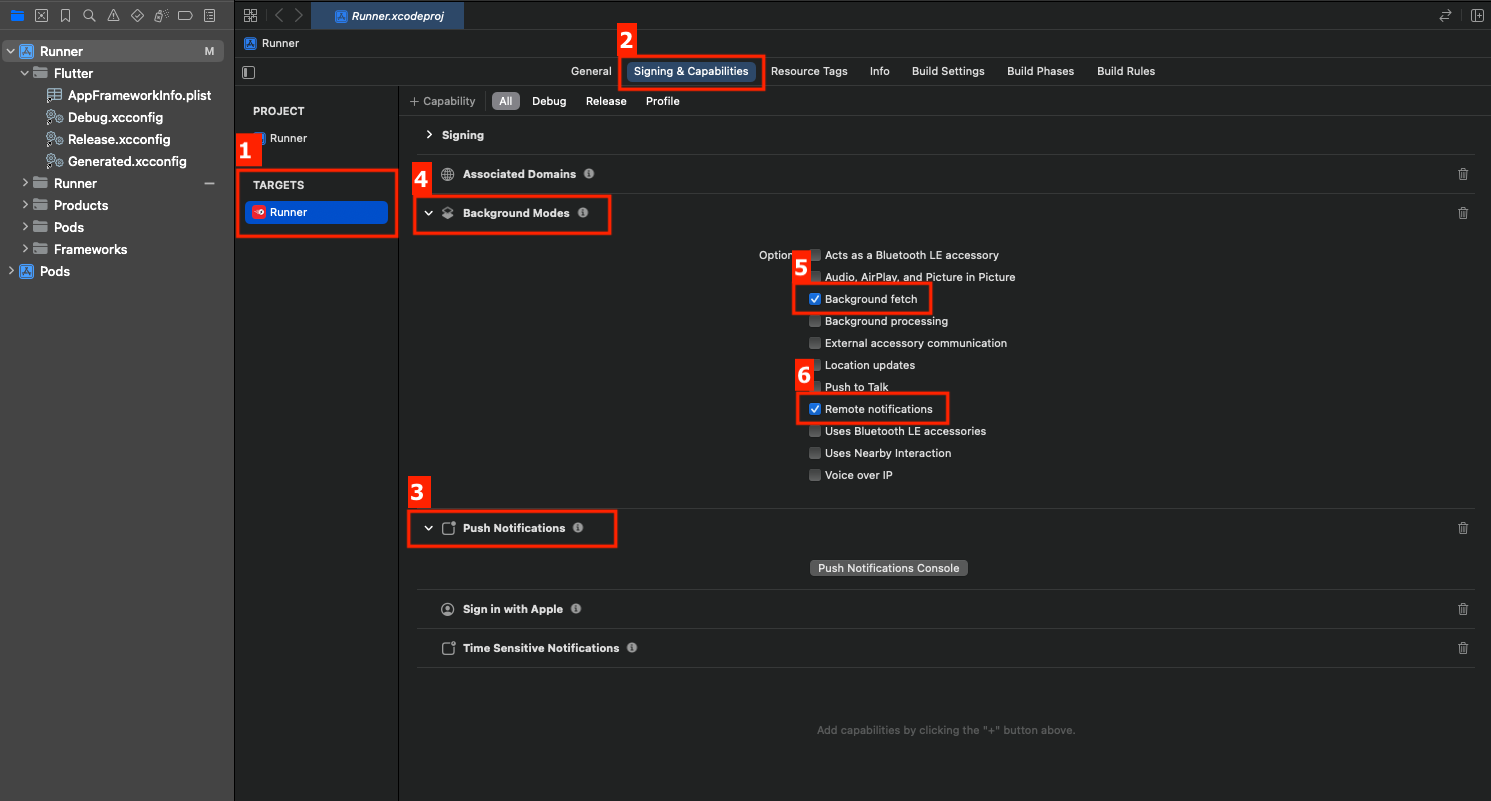Filter capabilities by Debug configuration

(549, 101)
